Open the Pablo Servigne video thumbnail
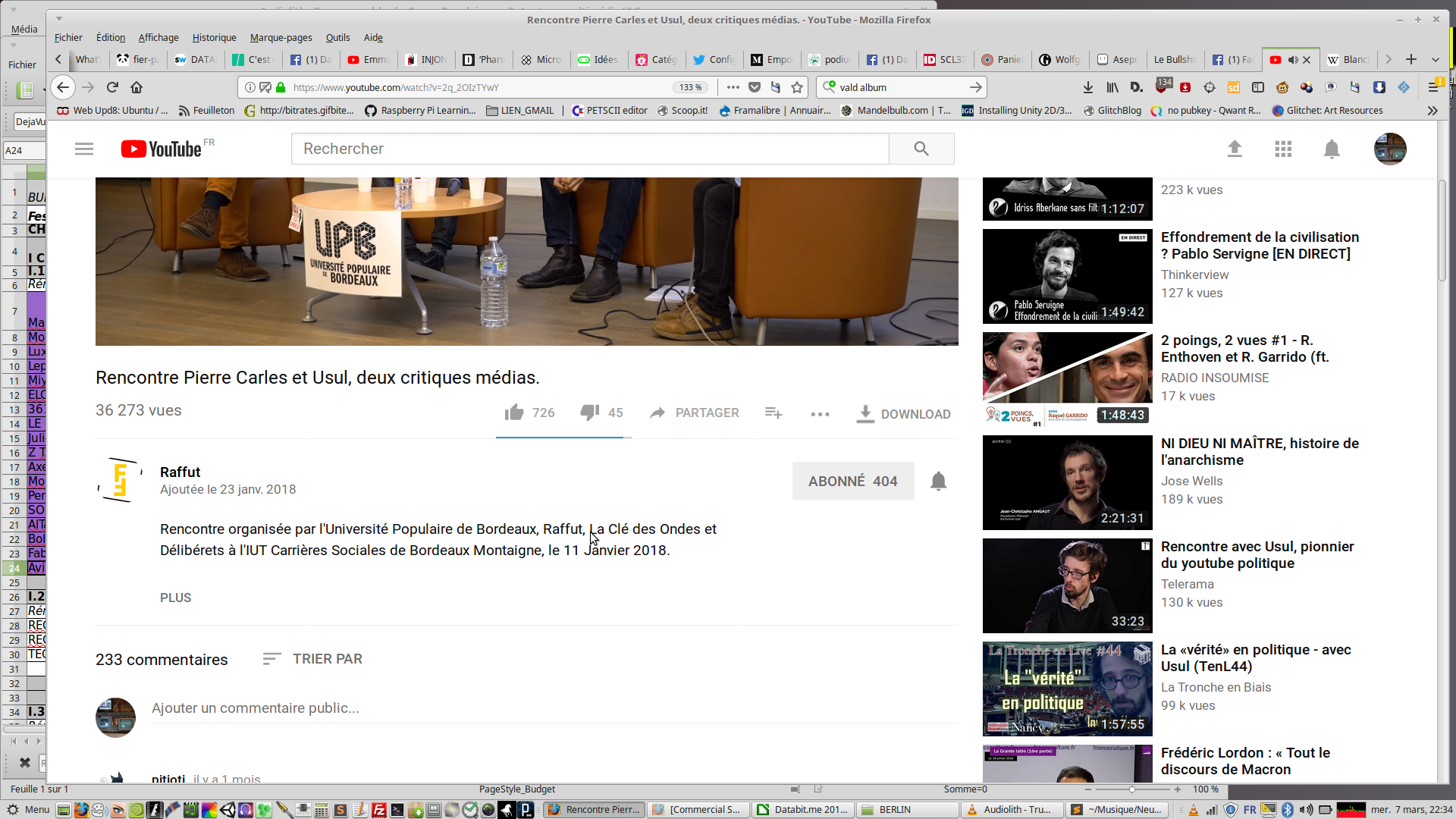The image size is (1456, 819). coord(1067,276)
